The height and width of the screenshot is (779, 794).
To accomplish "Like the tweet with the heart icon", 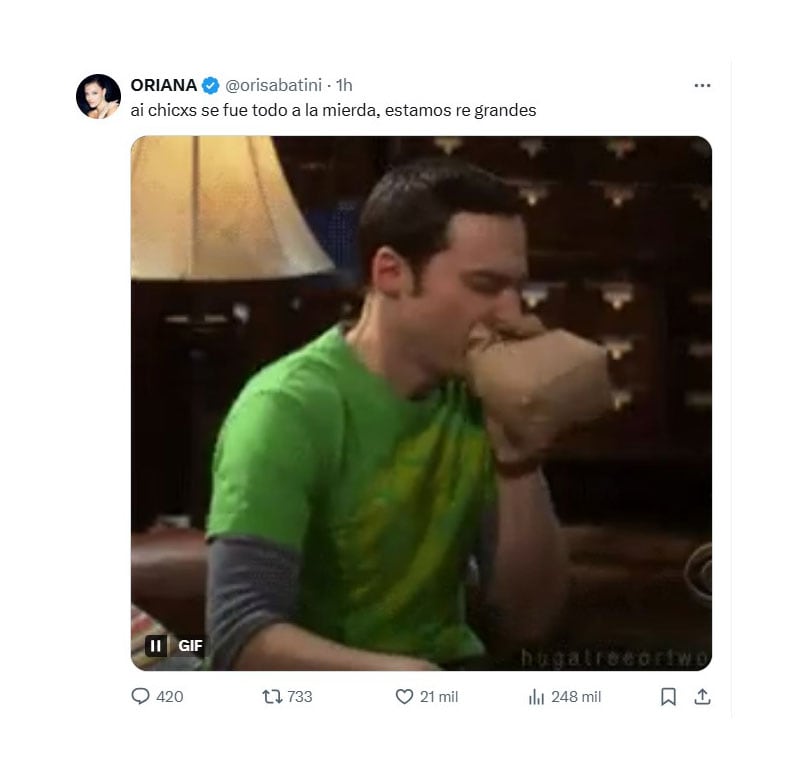I will click(x=404, y=697).
